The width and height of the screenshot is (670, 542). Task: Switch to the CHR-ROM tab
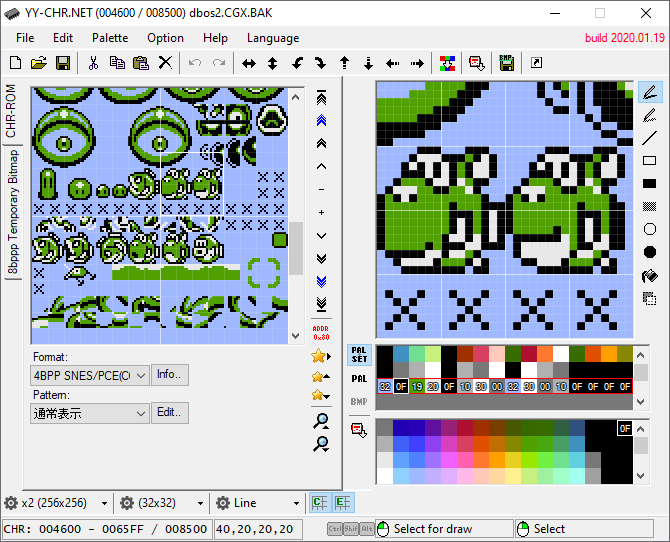click(x=11, y=111)
